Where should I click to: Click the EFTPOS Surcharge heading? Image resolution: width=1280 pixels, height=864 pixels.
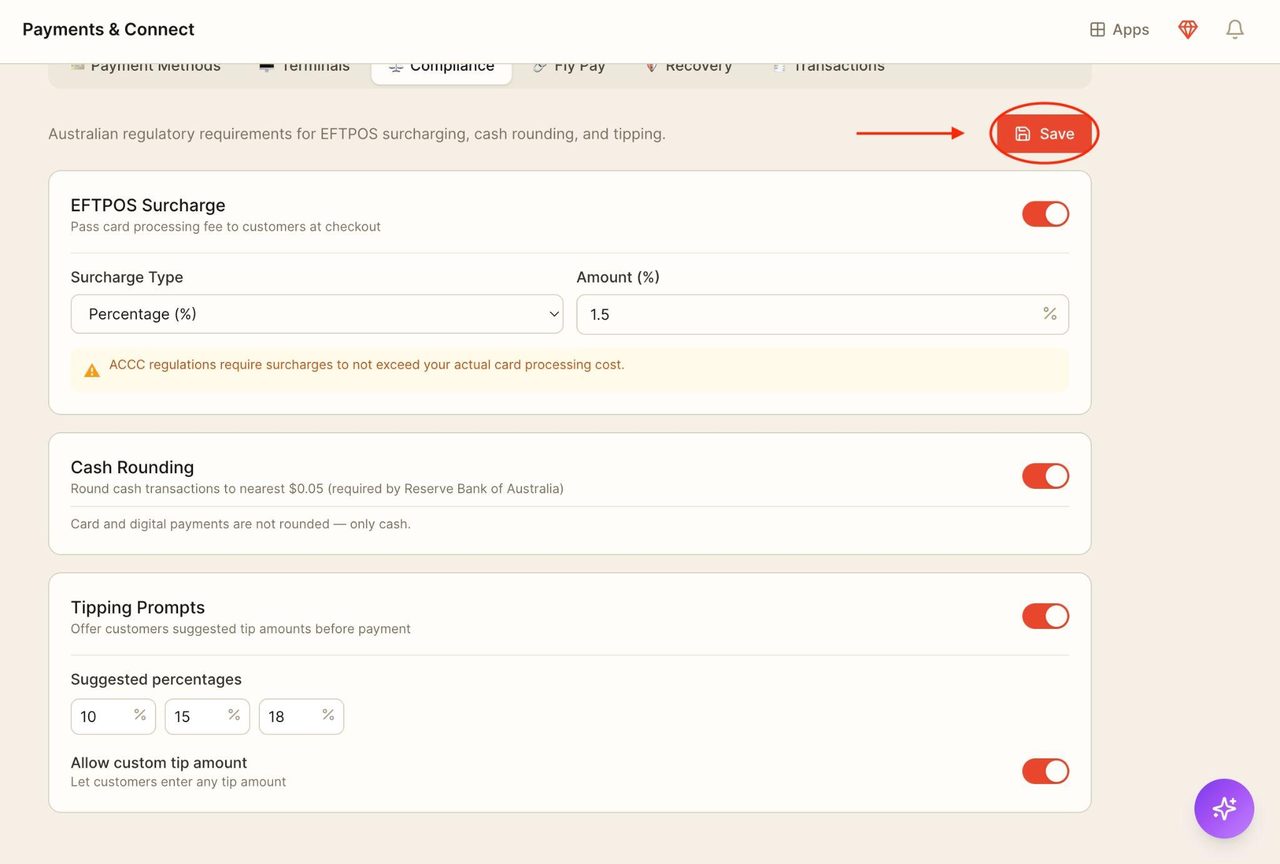[x=148, y=205]
